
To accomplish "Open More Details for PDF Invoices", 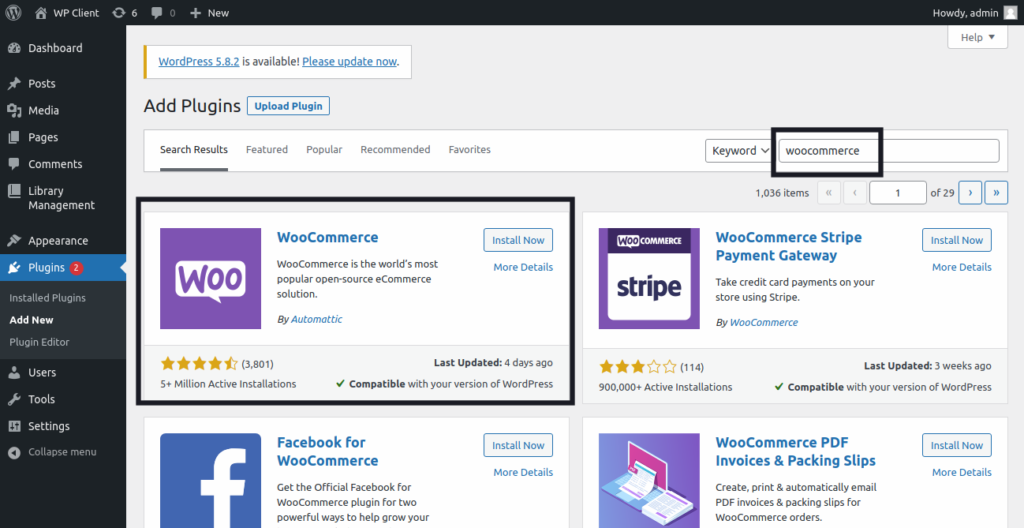I will pyautogui.click(x=961, y=472).
